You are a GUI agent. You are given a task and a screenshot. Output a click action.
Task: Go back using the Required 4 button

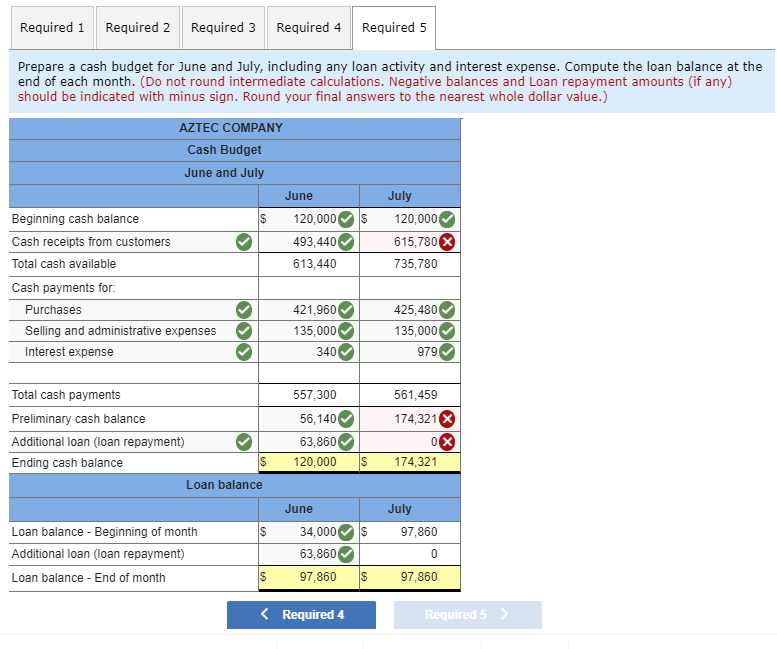[301, 615]
